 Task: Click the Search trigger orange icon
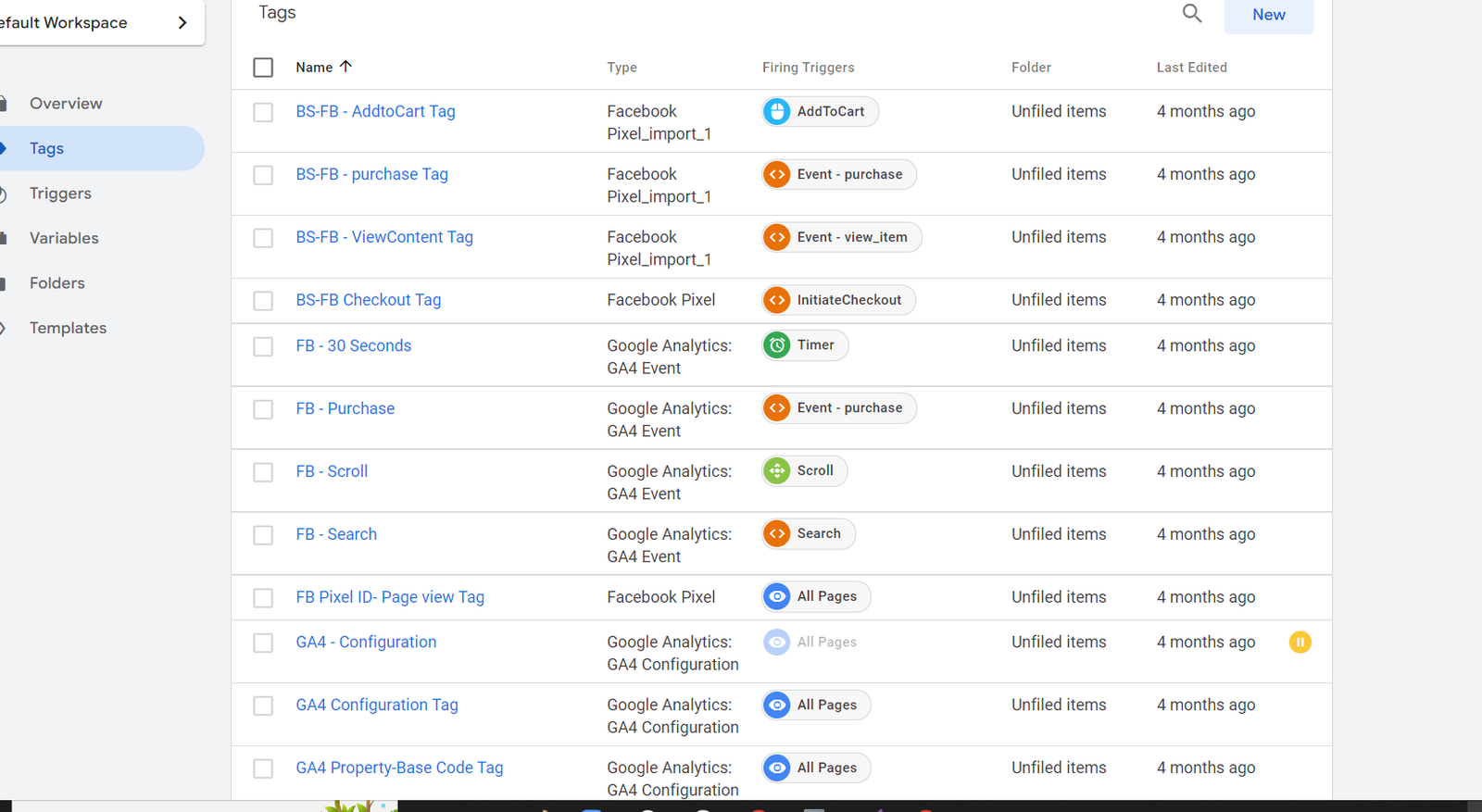[x=777, y=534]
